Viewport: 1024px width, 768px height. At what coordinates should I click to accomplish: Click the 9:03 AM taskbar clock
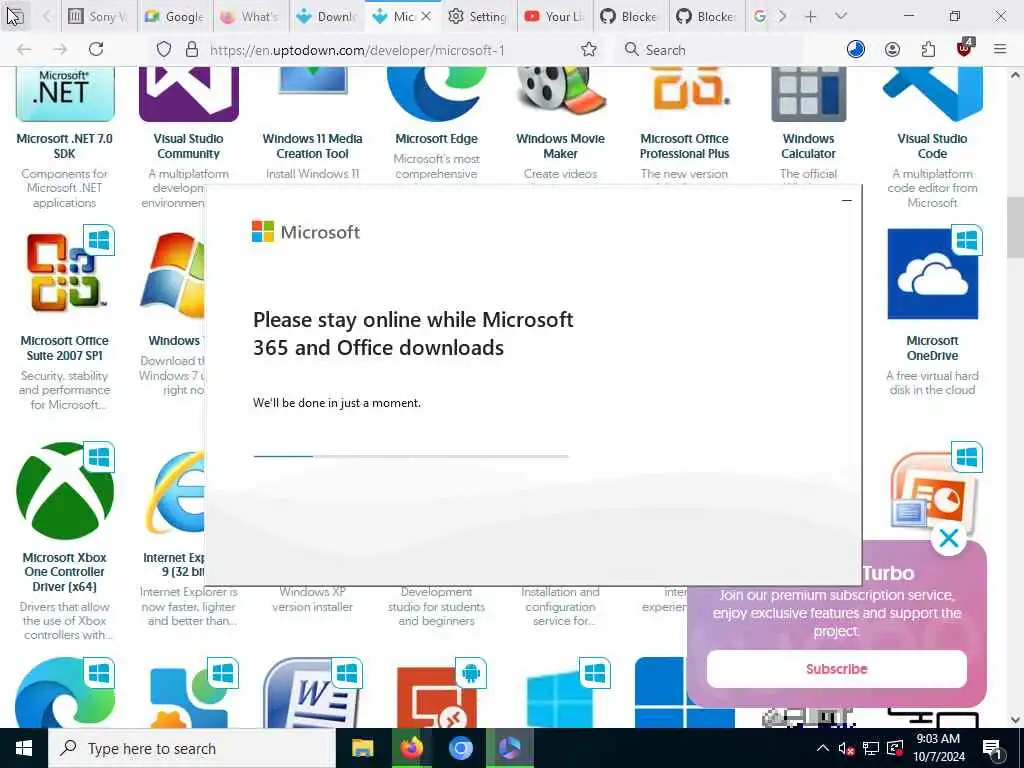tap(938, 748)
